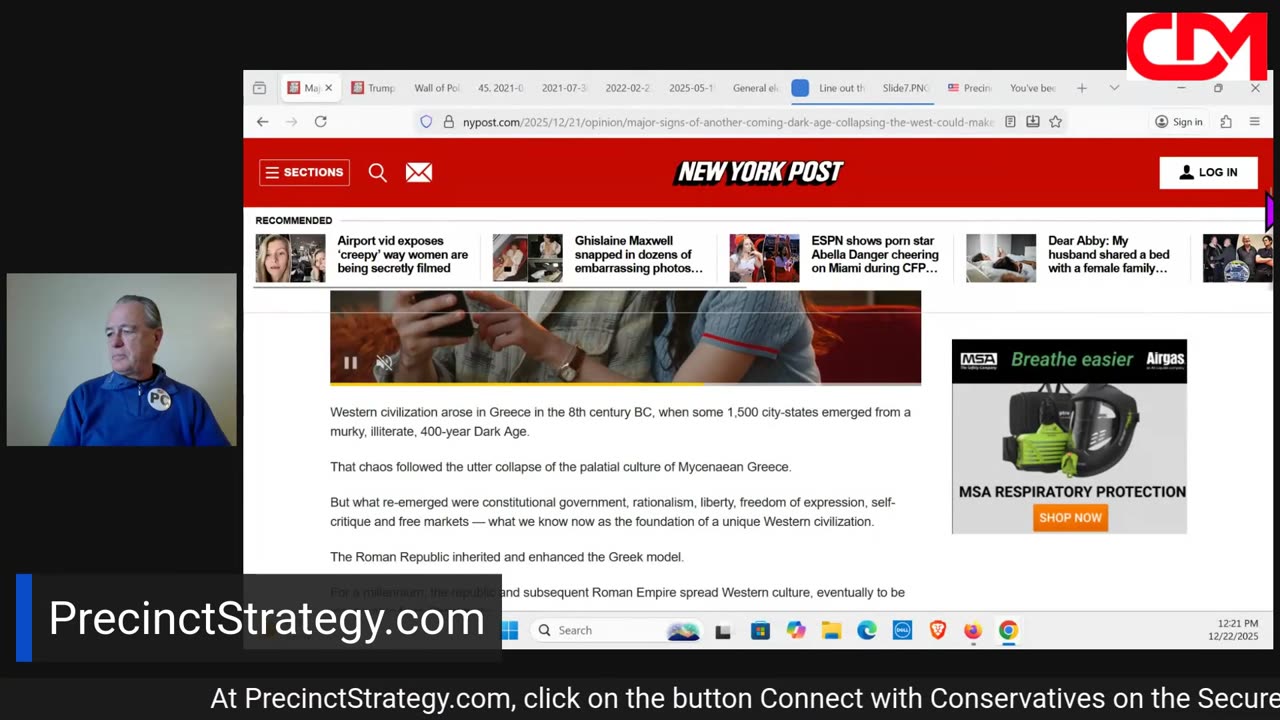Open Copilot from the taskbar
1280x720 pixels.
(x=796, y=631)
